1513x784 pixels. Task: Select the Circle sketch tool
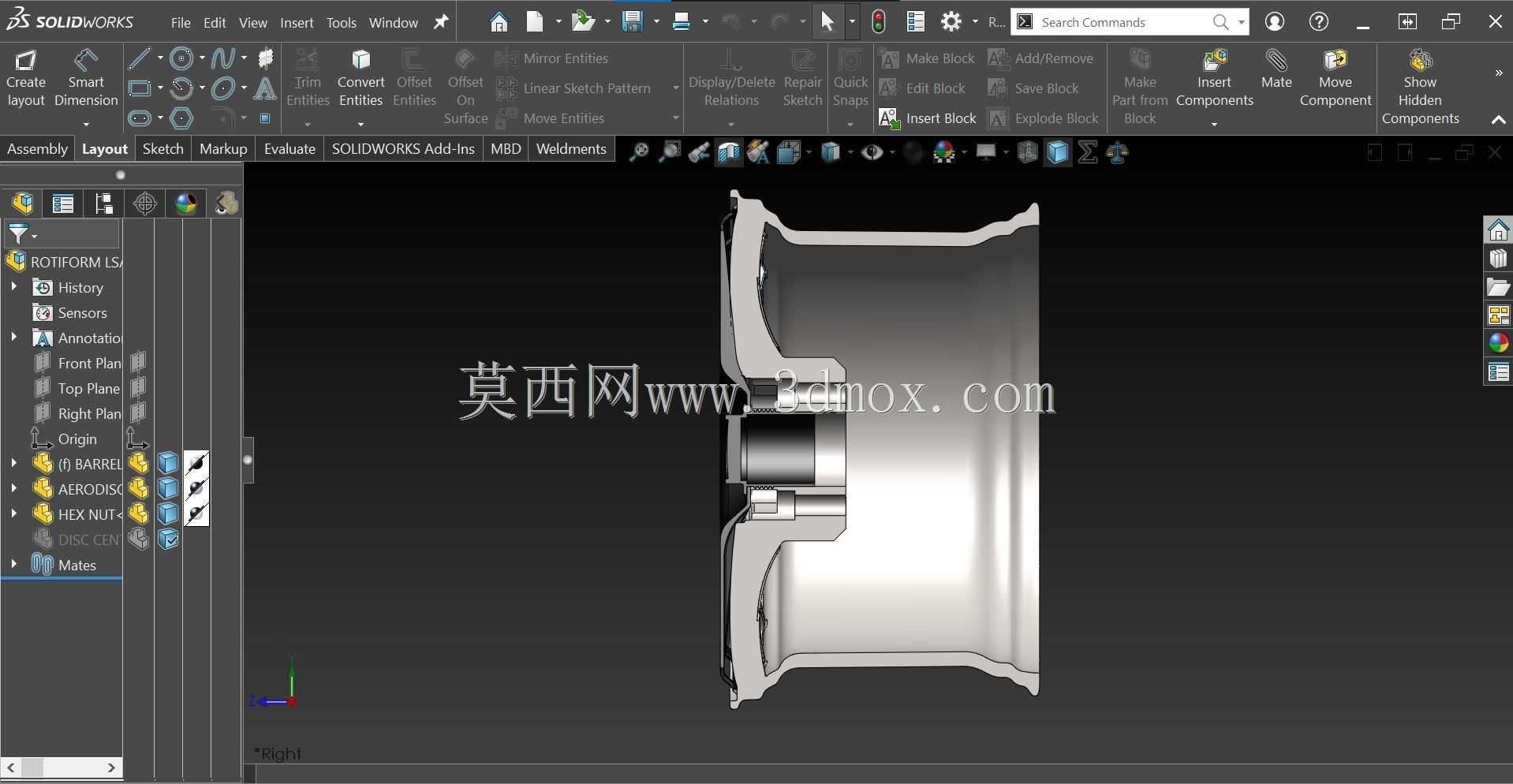click(x=181, y=58)
